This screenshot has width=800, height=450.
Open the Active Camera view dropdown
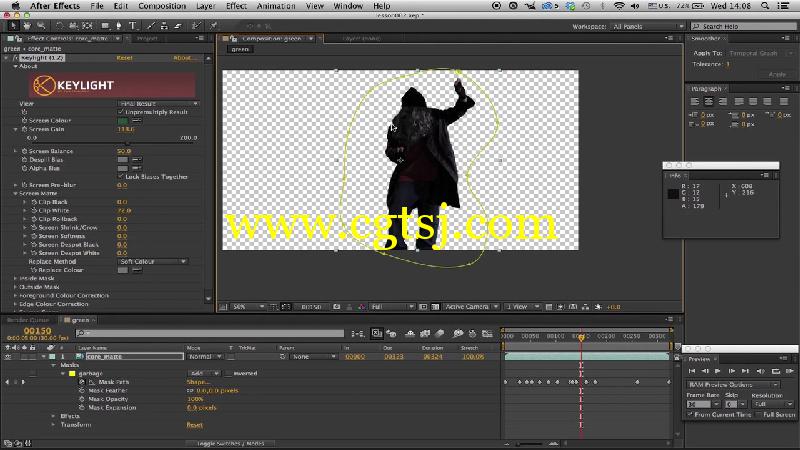click(x=471, y=307)
